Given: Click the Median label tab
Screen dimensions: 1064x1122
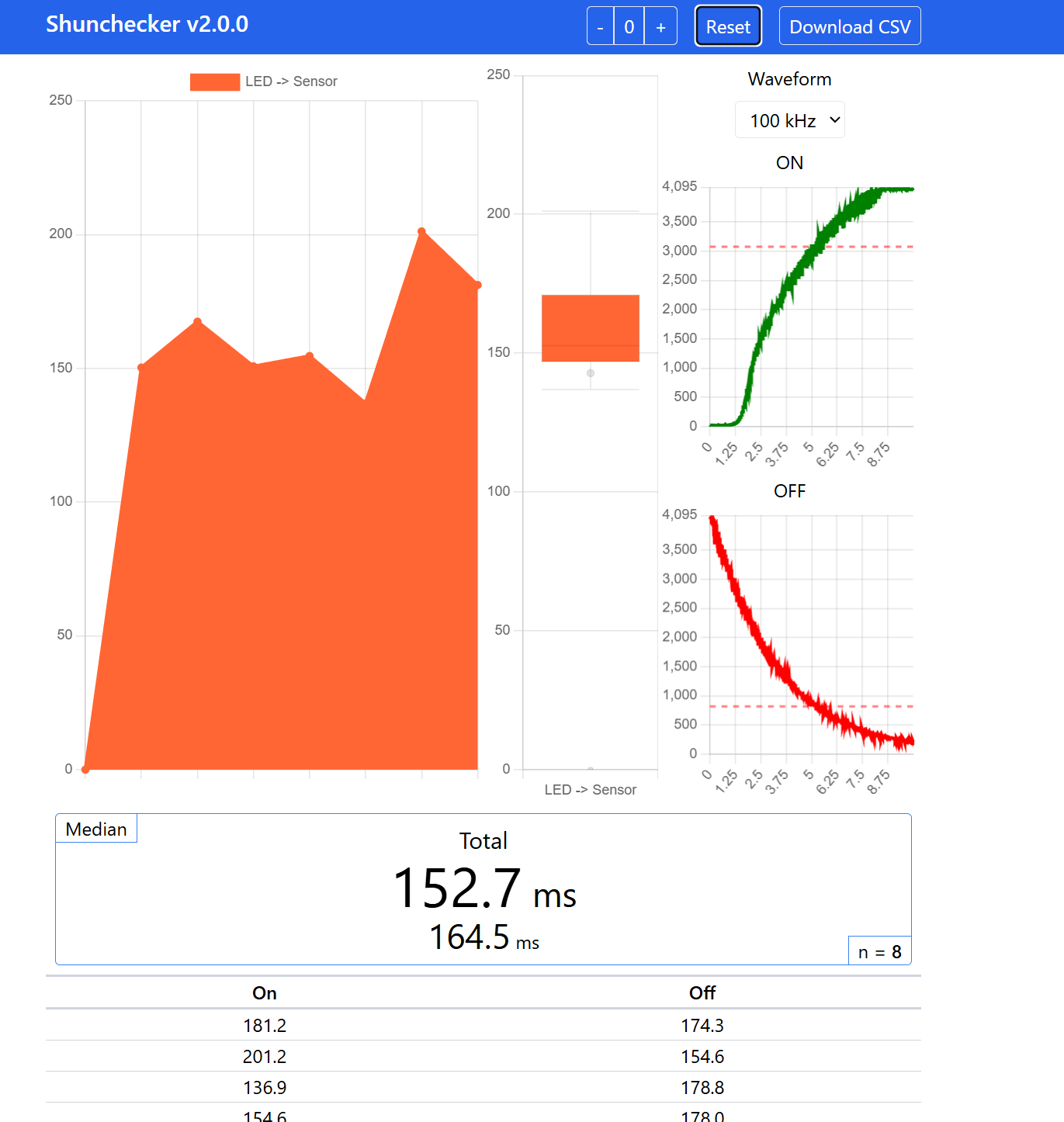Looking at the screenshot, I should (96, 829).
